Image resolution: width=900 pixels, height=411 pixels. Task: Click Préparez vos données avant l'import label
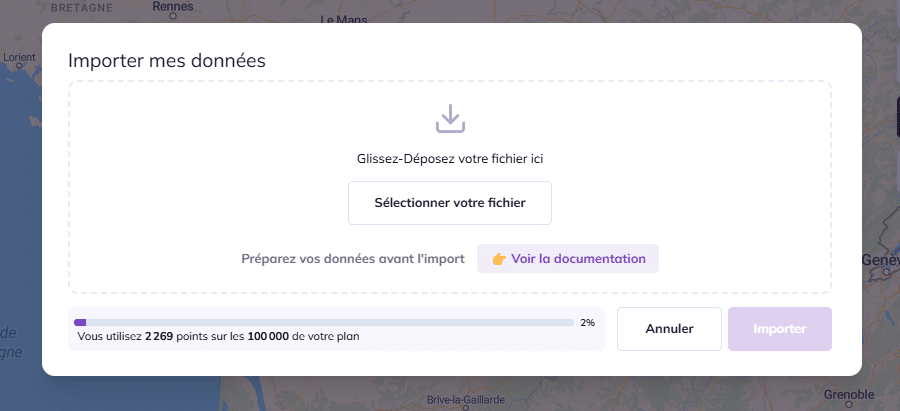[x=353, y=259]
